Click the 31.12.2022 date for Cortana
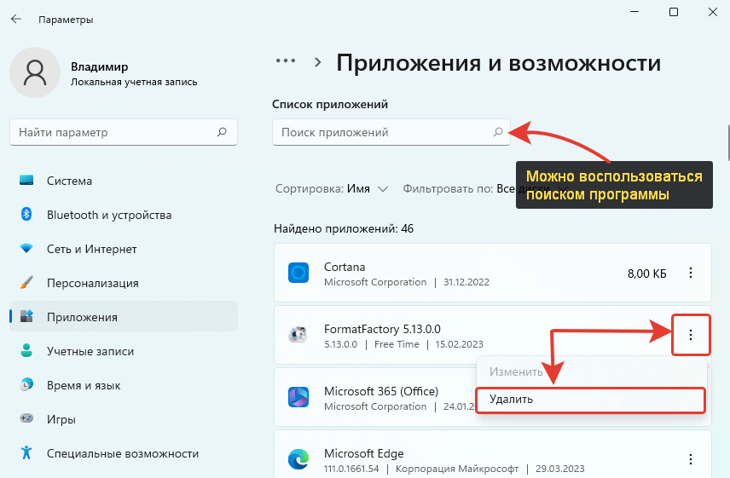 tap(466, 282)
